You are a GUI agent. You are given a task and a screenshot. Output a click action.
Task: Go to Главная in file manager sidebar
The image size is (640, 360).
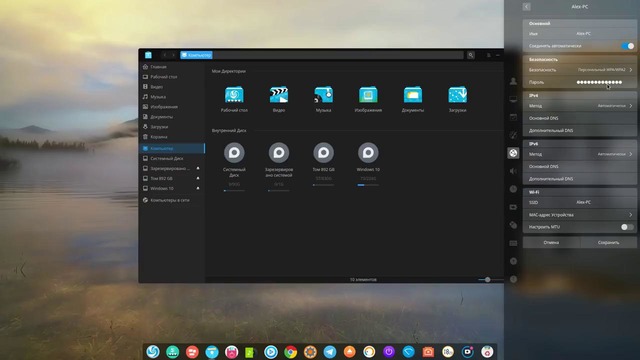[172, 67]
